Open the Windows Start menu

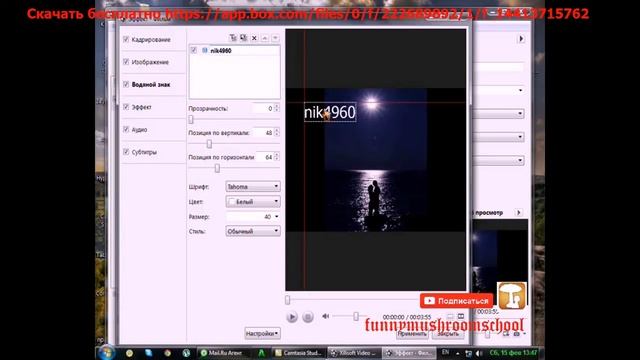[107, 353]
